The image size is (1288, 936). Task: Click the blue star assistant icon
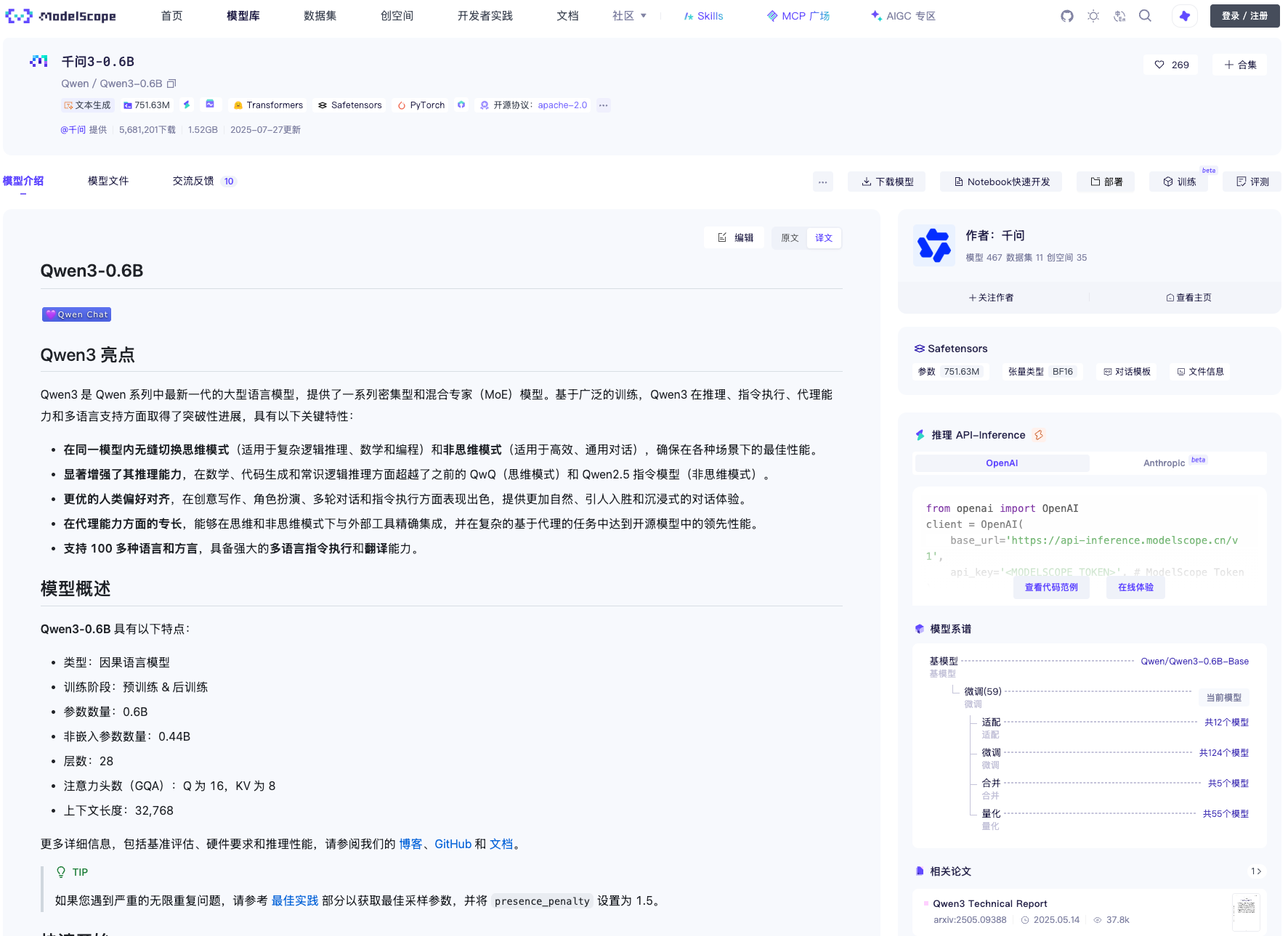pos(1185,16)
